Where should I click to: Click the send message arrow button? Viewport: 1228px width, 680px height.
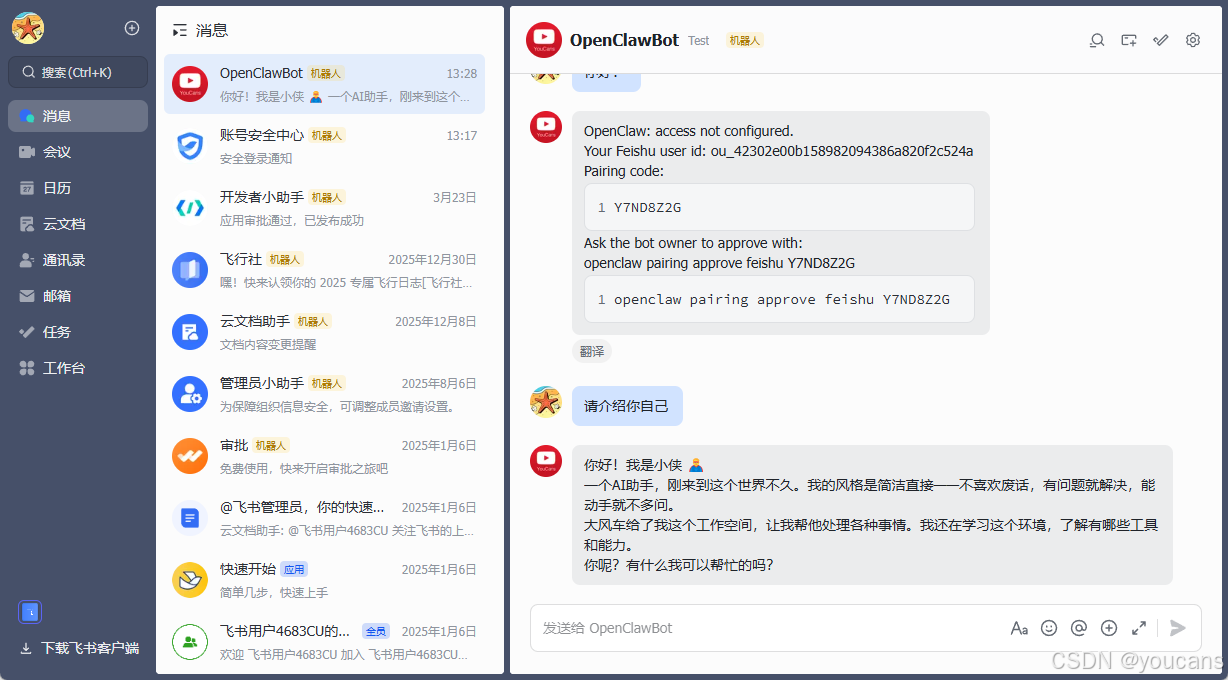pos(1178,628)
